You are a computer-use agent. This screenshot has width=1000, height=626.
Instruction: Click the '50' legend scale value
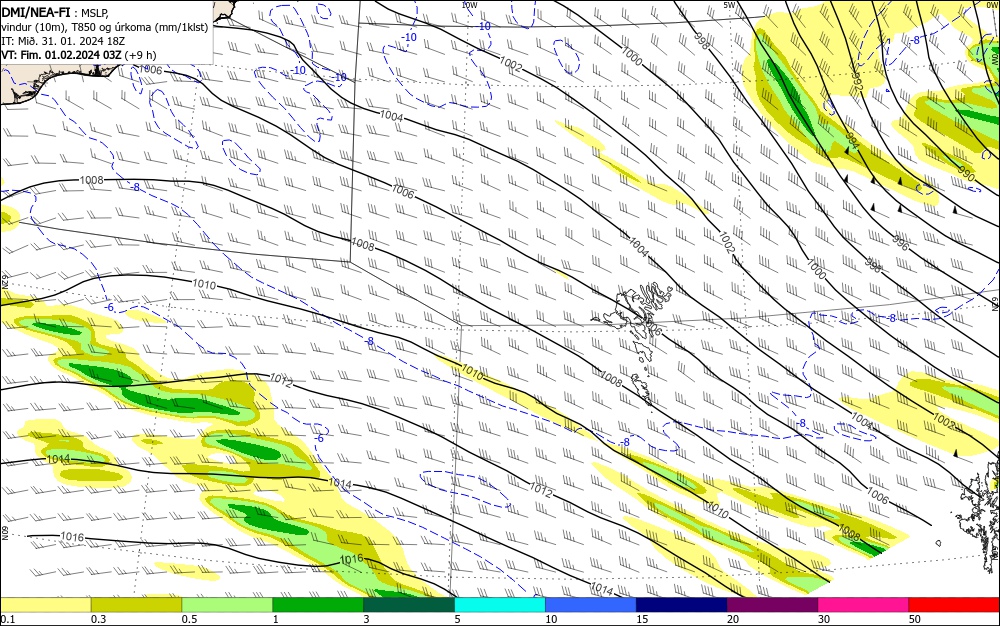click(x=915, y=619)
